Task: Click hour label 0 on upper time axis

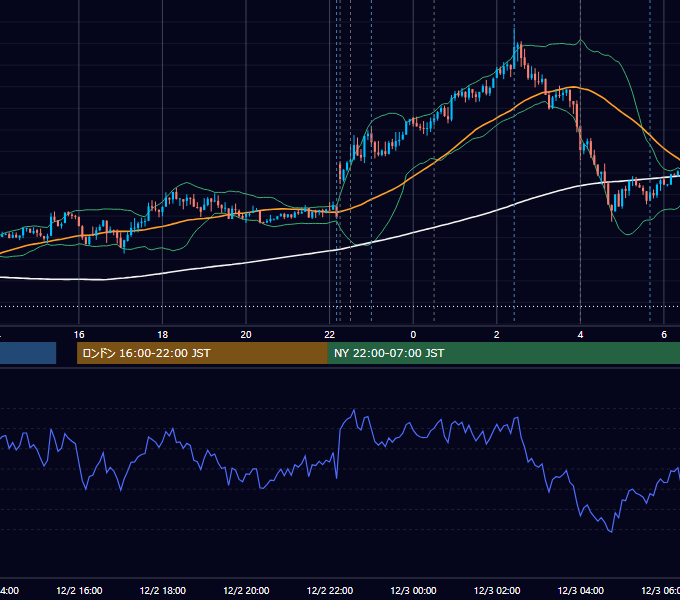Action: click(413, 335)
